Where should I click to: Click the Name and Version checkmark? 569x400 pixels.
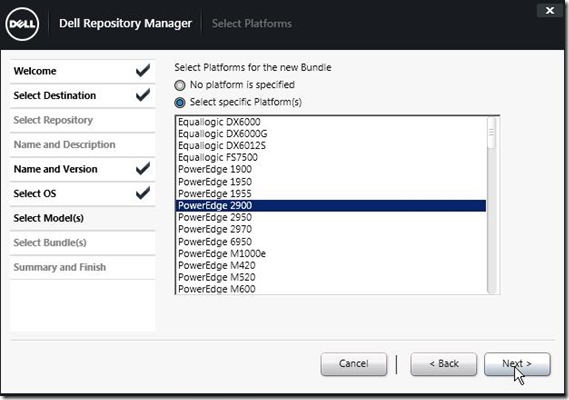pos(143,168)
